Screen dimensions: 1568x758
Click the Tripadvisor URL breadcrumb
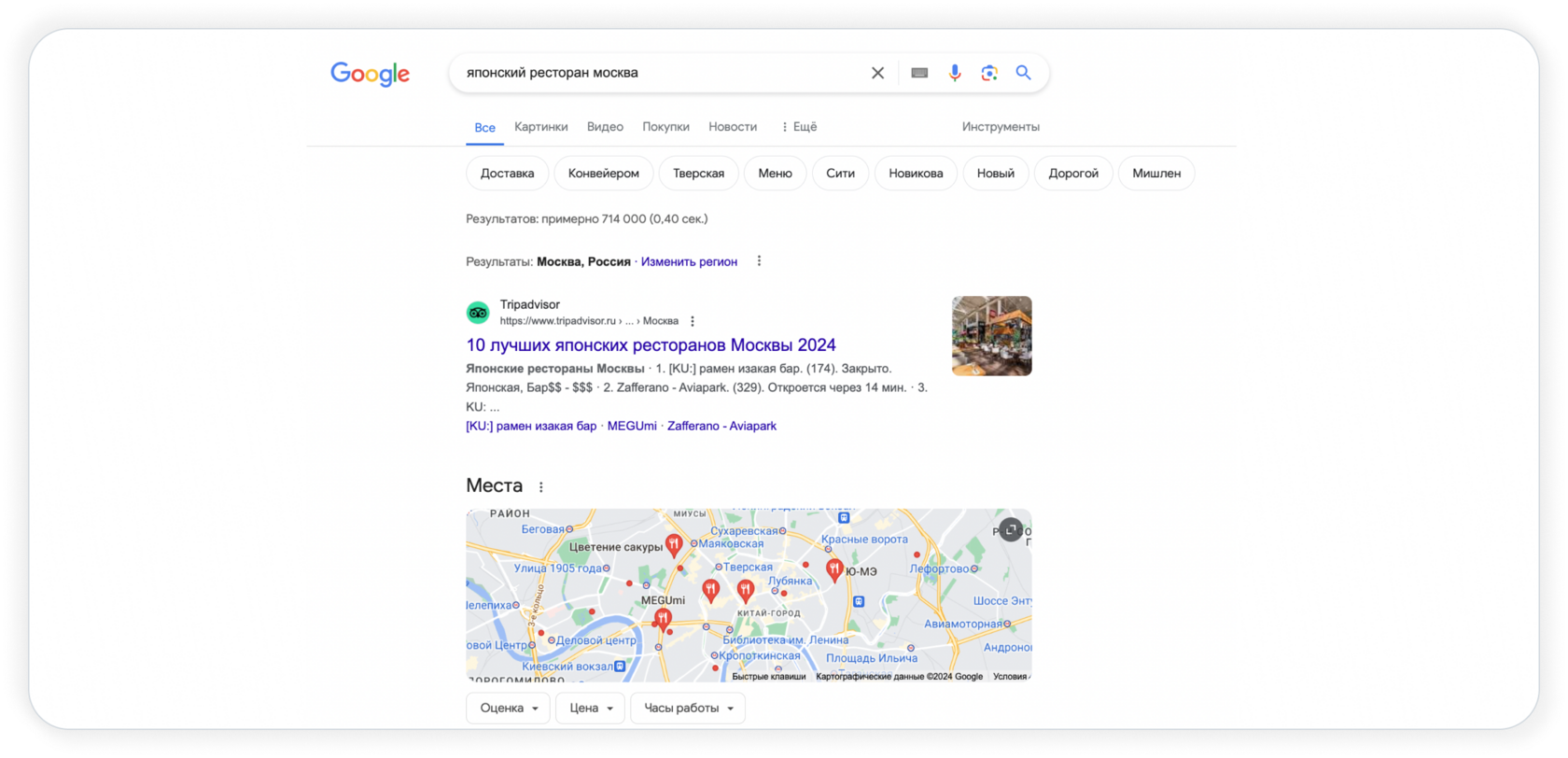(589, 321)
